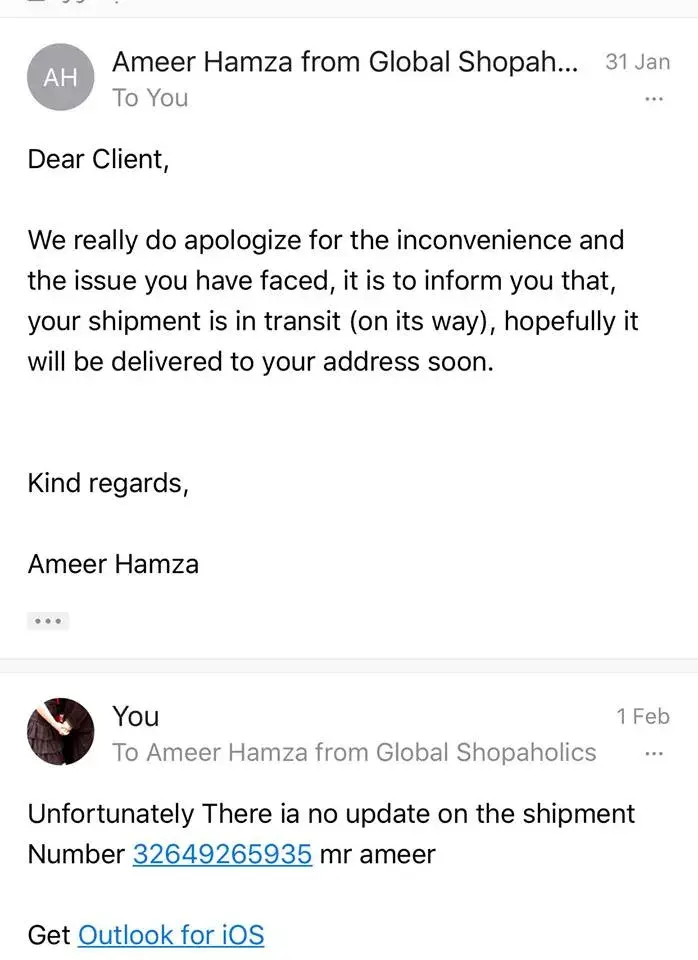Tap the "Dear Client," greeting line

click(98, 160)
